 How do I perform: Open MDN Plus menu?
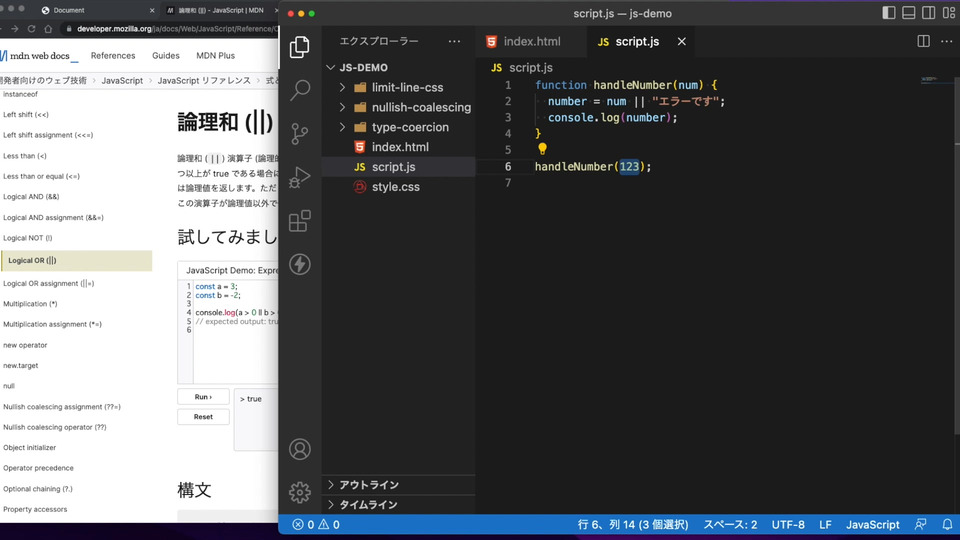216,56
